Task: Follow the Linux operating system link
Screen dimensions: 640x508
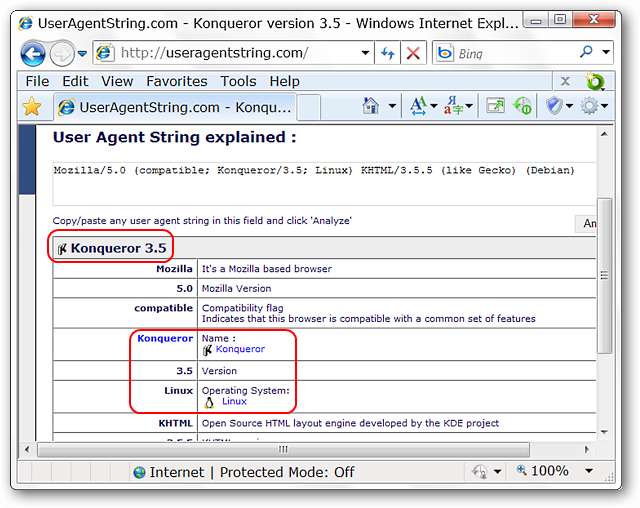Action: (234, 401)
